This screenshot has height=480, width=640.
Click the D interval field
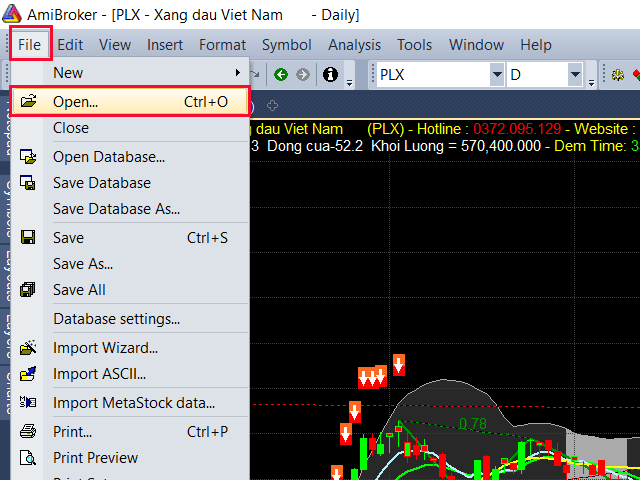point(538,74)
